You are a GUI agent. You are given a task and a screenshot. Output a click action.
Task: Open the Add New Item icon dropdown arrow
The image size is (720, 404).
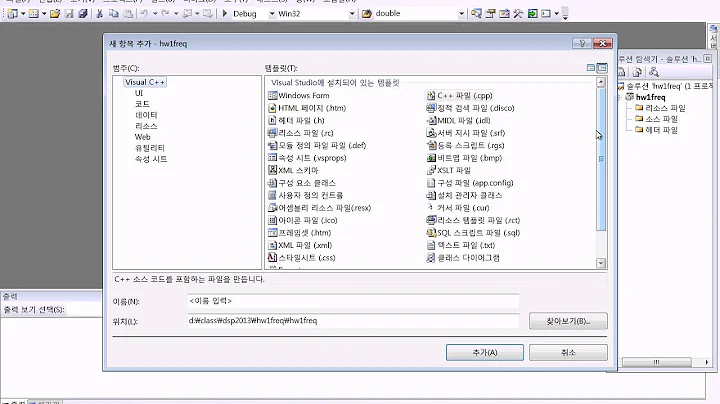(x=44, y=14)
